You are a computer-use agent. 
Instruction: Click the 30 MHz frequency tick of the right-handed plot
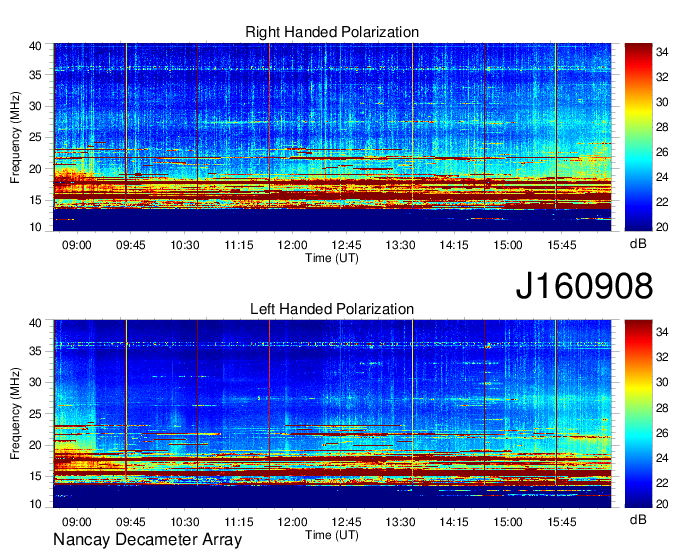(x=35, y=106)
